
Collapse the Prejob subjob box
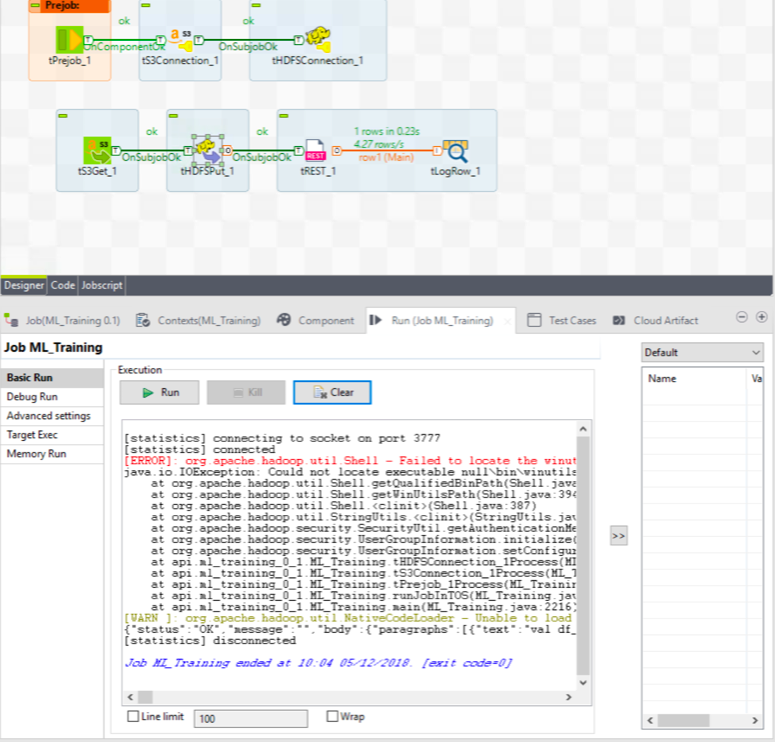[x=35, y=5]
